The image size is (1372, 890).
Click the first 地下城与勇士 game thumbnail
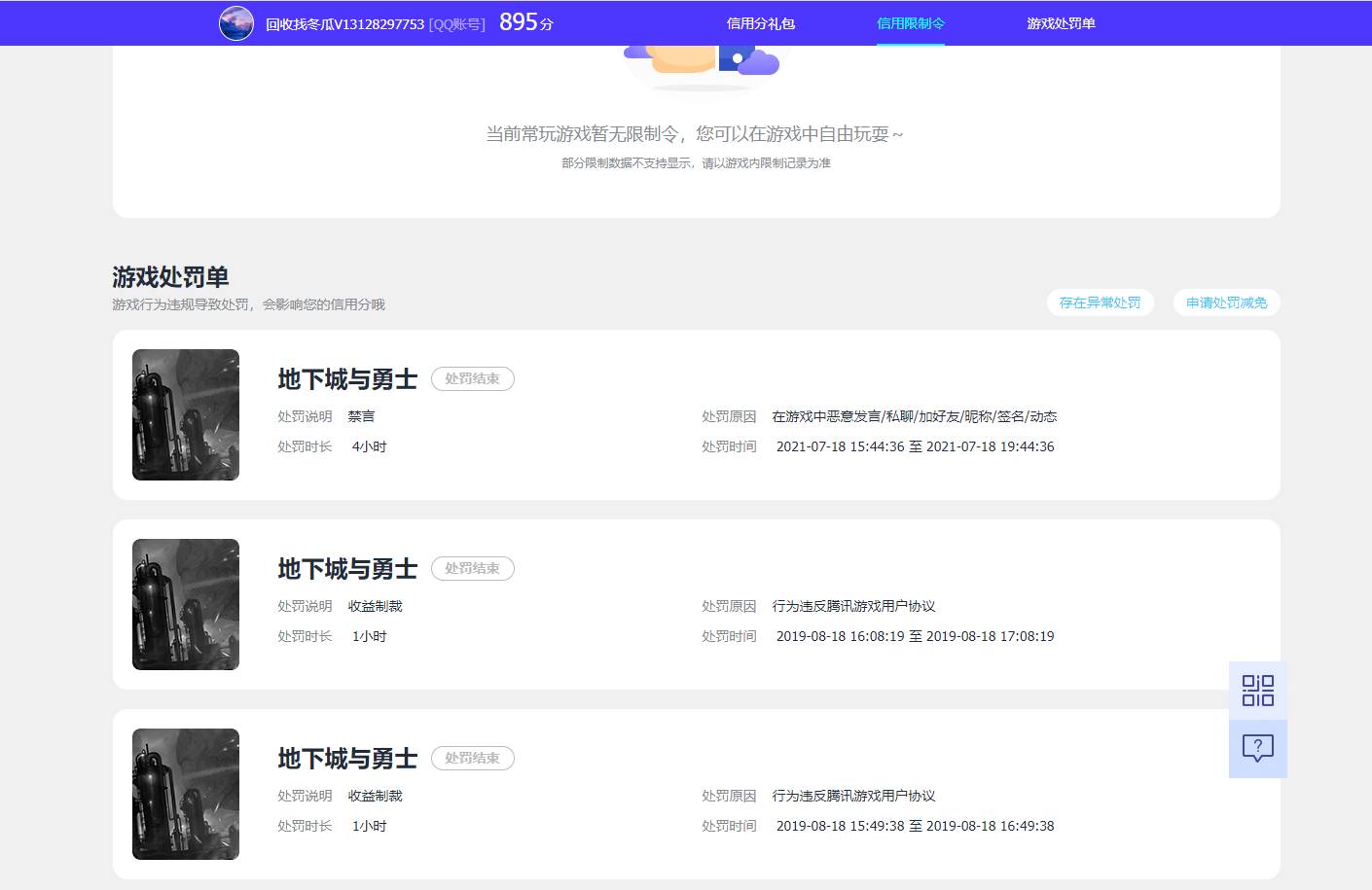(x=185, y=415)
